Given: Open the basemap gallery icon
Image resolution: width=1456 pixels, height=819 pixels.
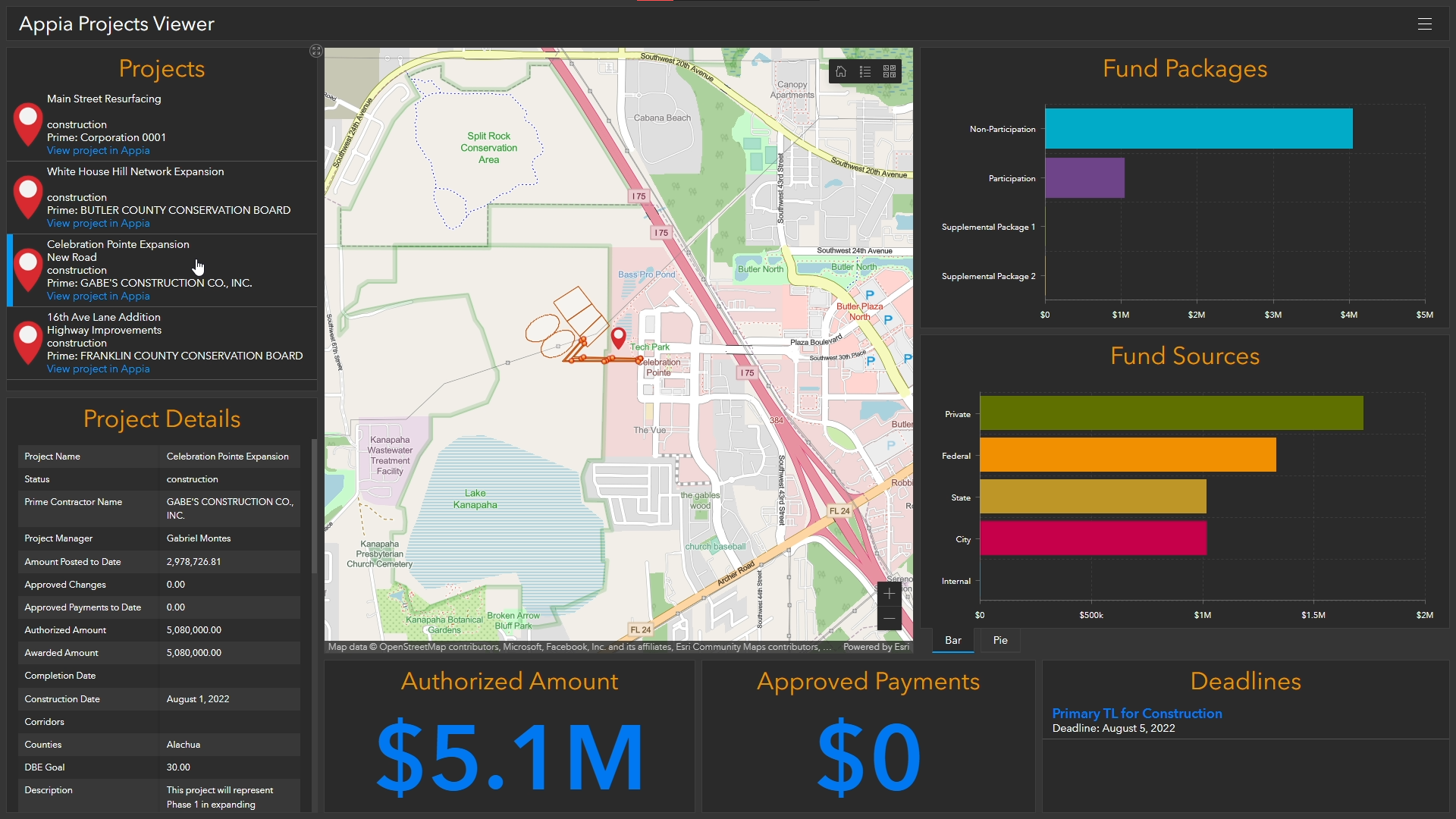Looking at the screenshot, I should (890, 71).
